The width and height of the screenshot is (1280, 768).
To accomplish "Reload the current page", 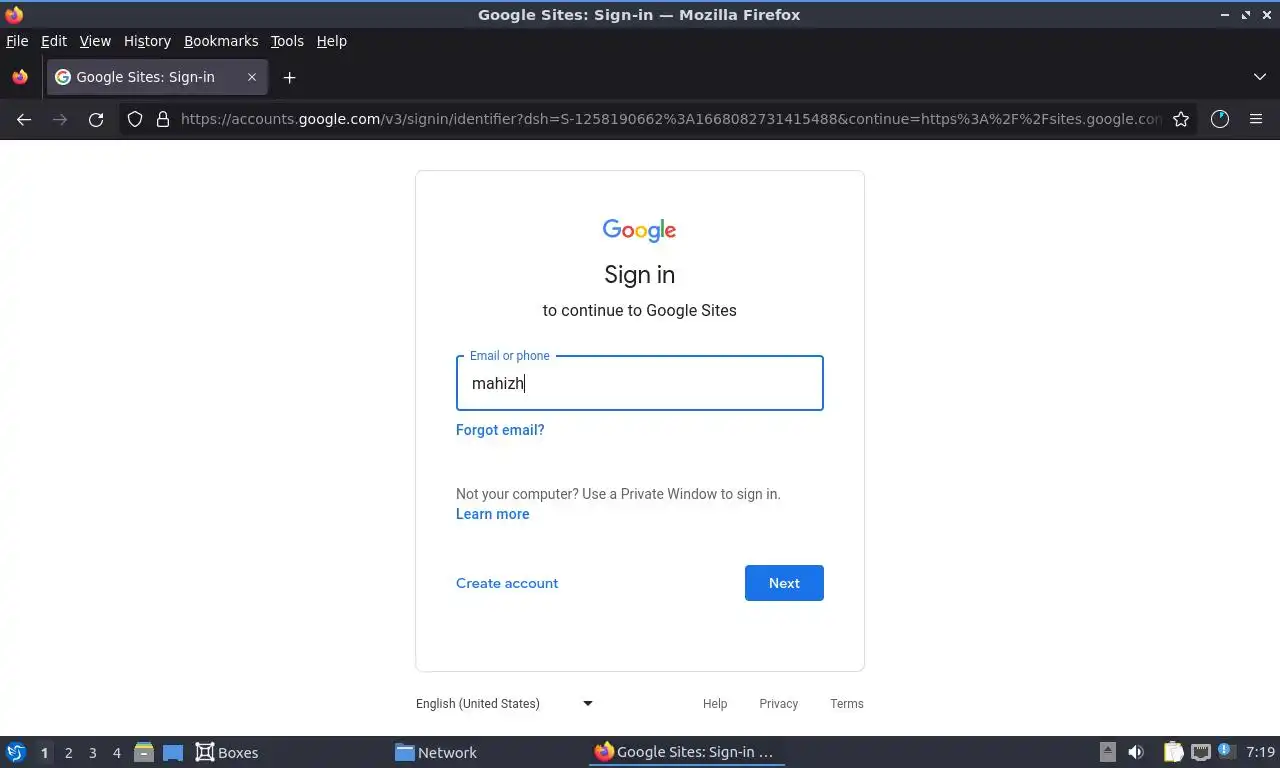I will [x=96, y=119].
